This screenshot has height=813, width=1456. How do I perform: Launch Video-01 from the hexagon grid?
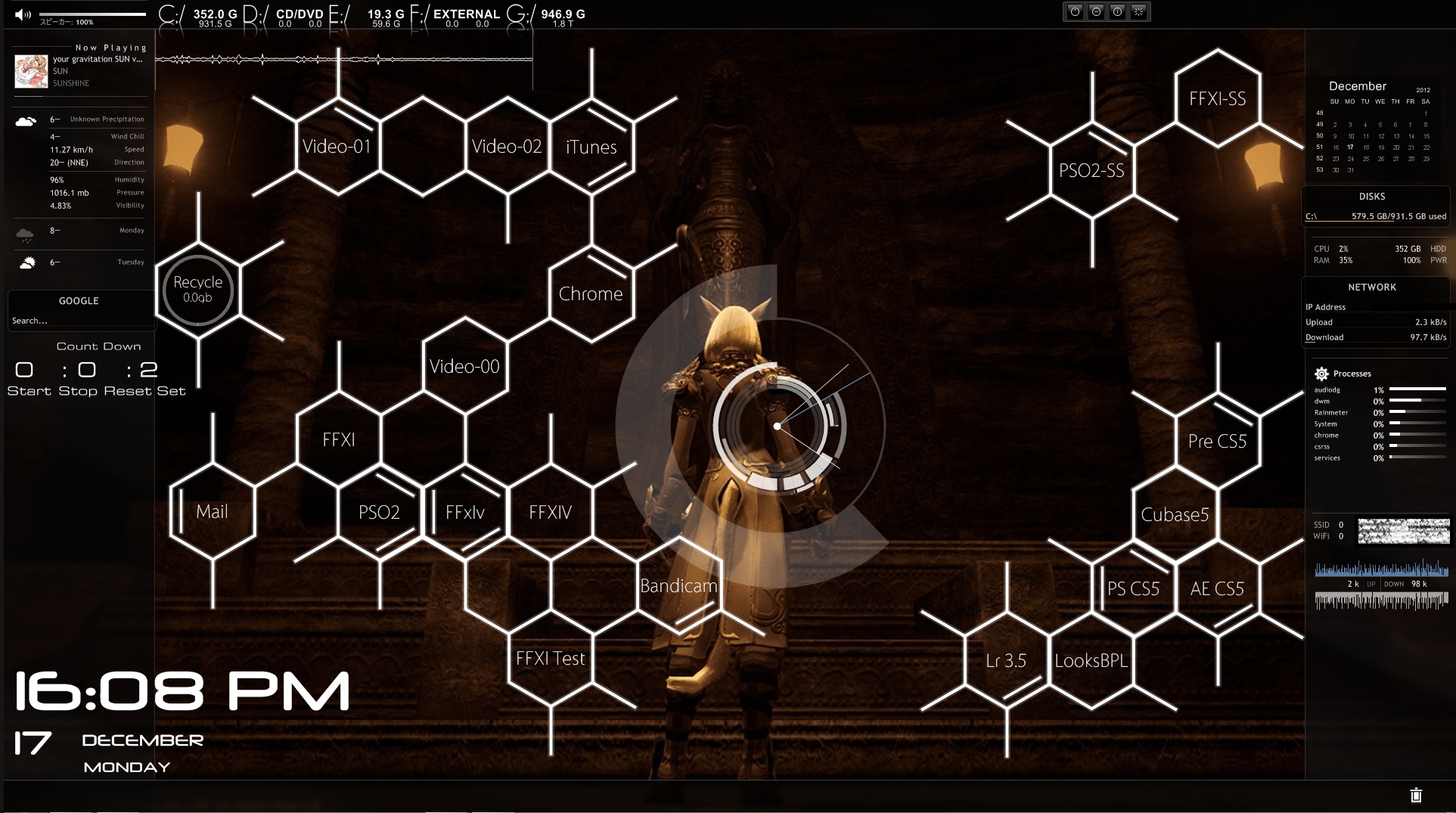337,147
